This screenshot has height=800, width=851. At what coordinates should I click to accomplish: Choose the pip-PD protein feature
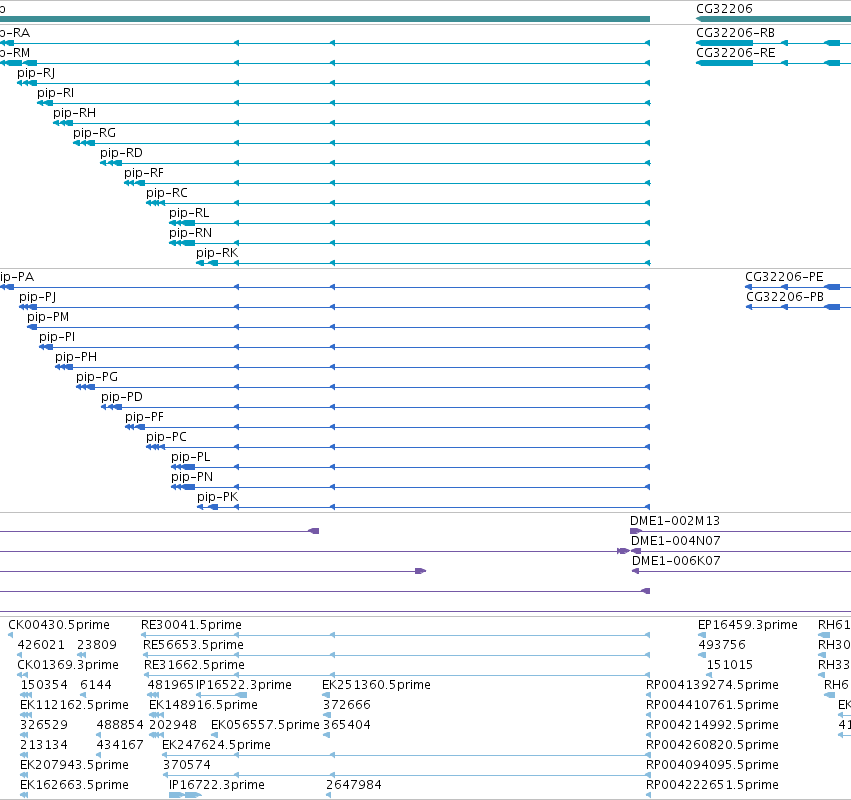[122, 397]
